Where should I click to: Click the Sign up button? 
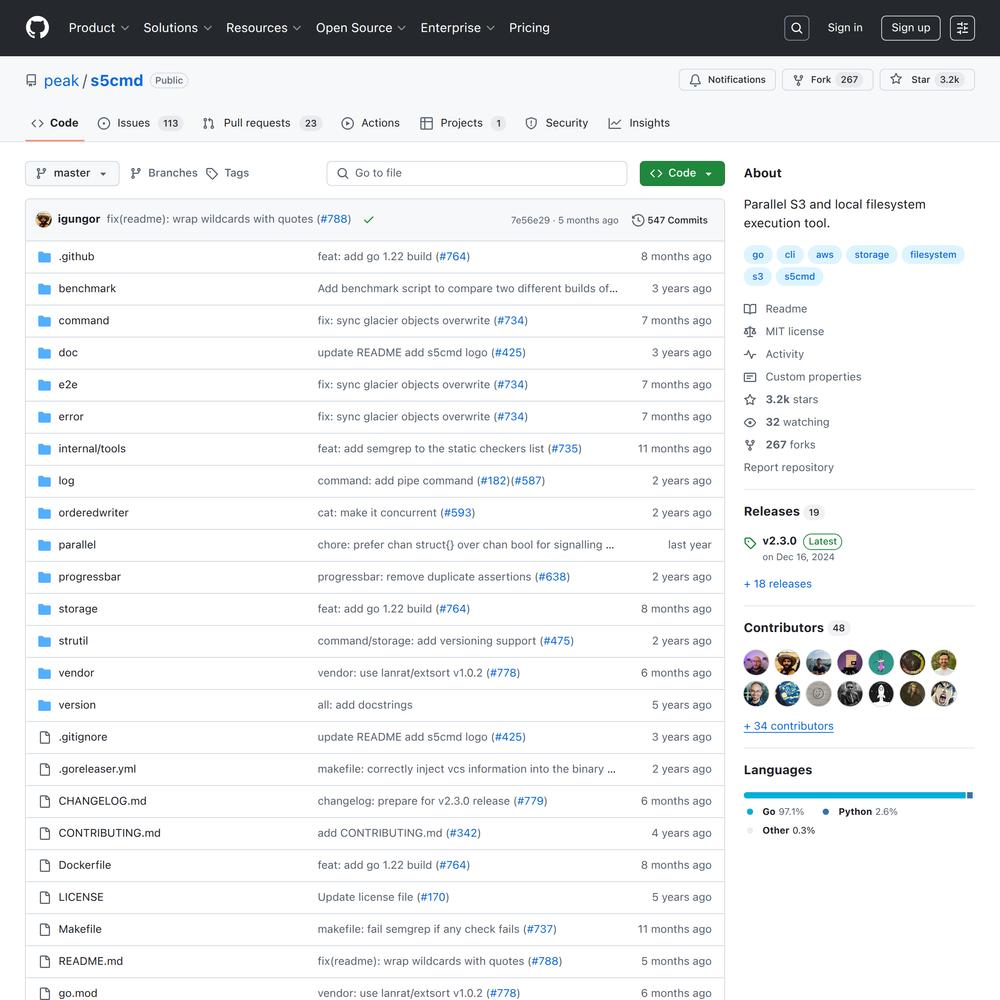coord(910,28)
